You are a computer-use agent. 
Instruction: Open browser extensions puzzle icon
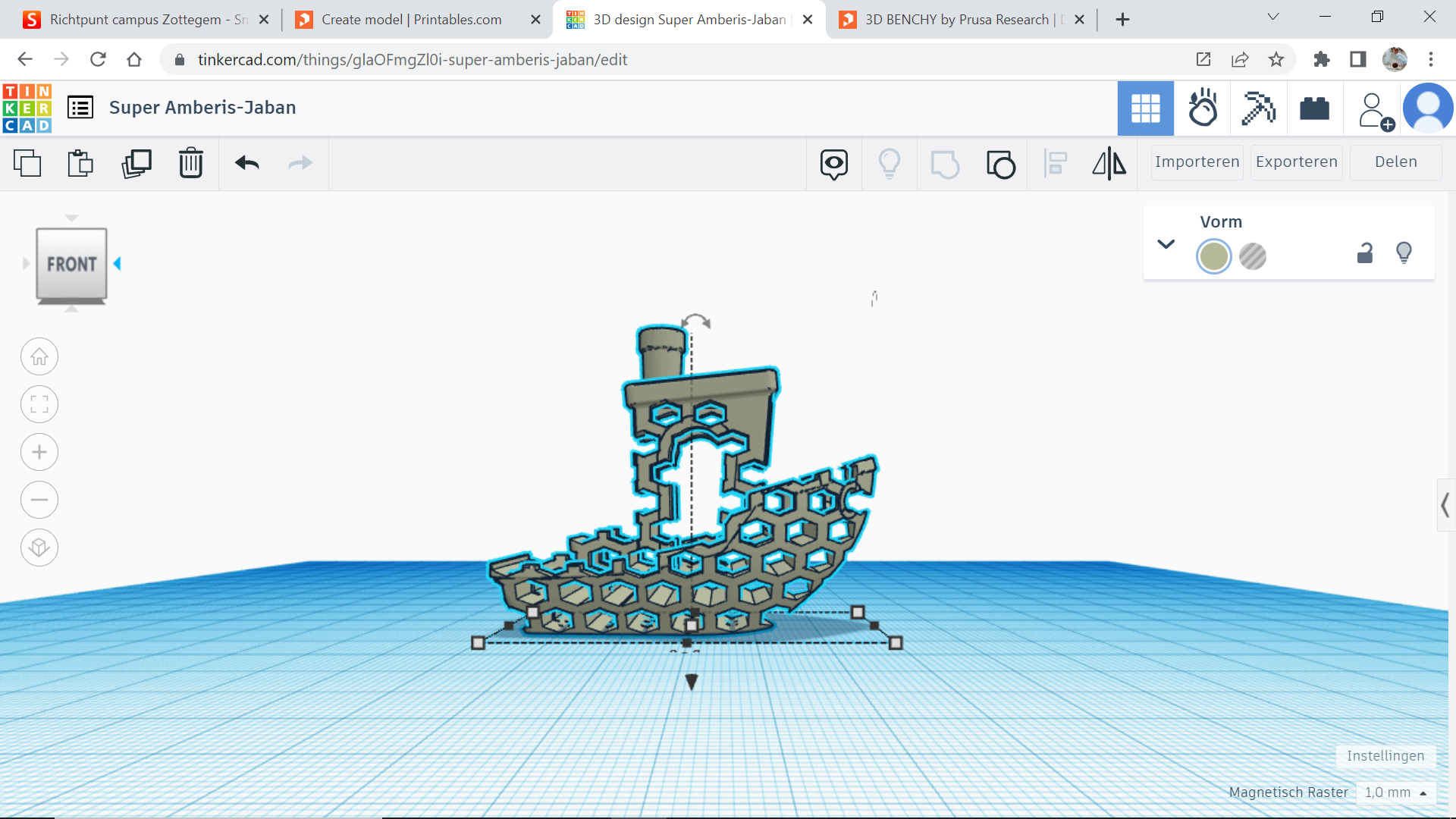1322,59
